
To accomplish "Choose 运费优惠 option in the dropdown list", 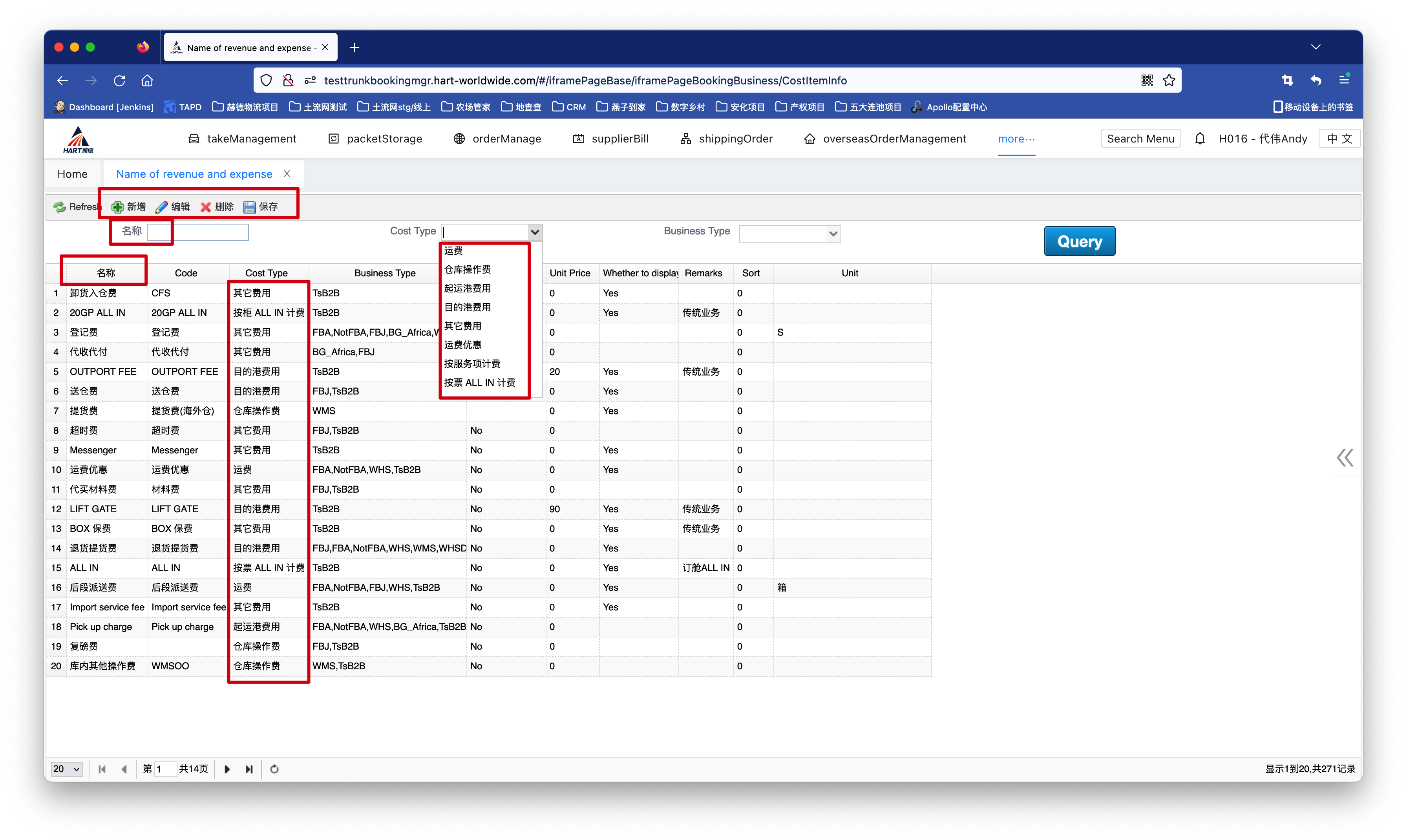I will [x=463, y=345].
